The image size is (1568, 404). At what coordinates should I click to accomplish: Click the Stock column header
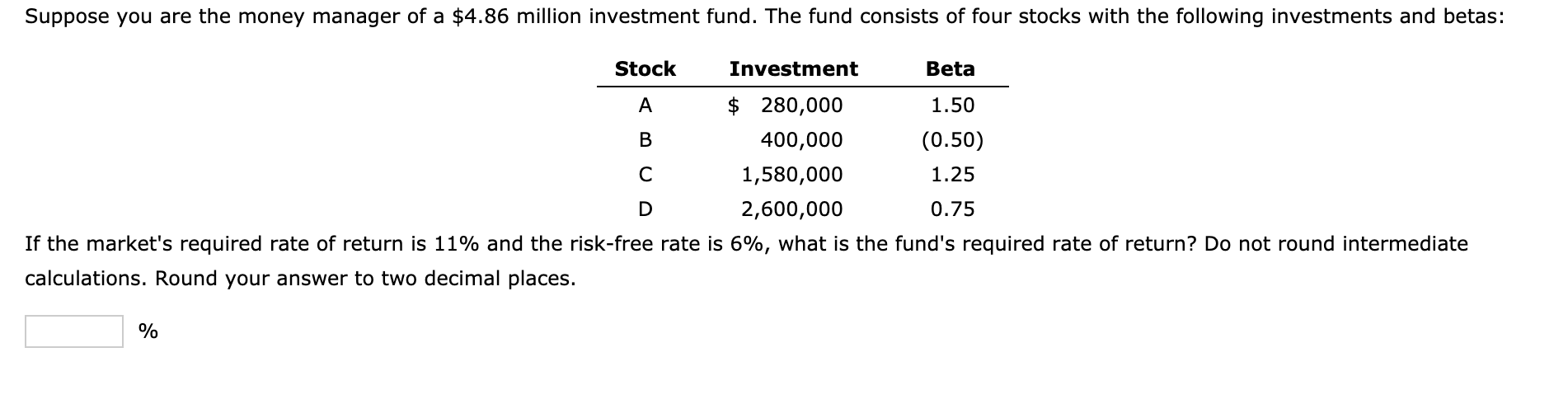point(645,69)
